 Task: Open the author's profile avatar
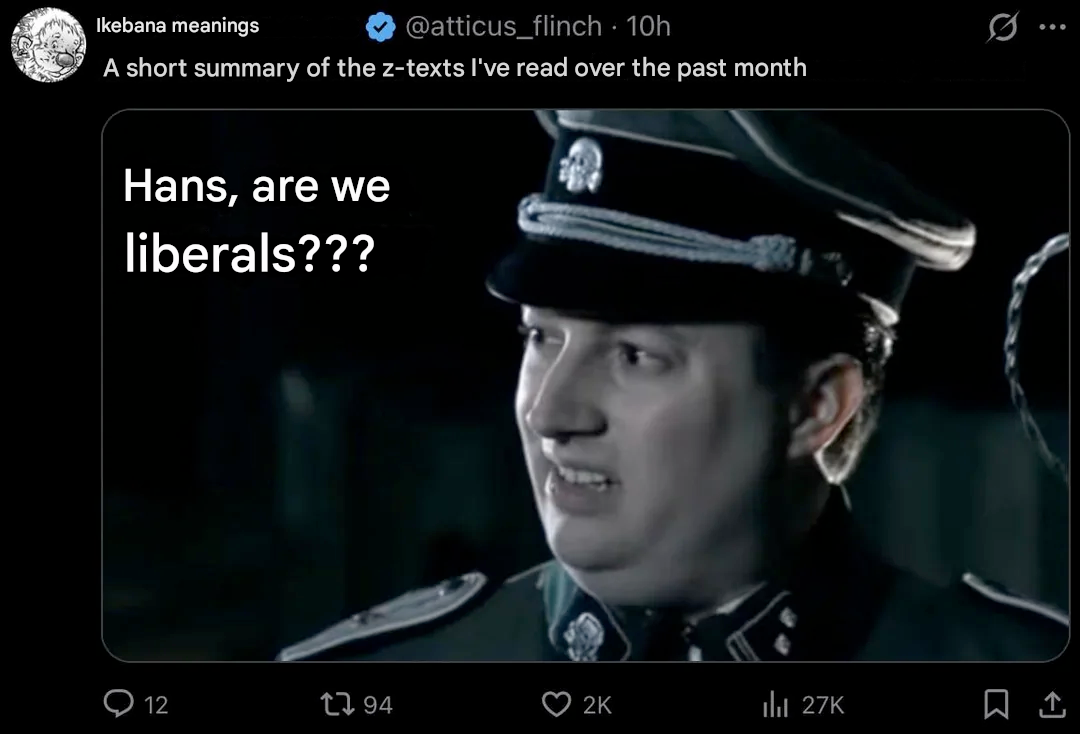pos(48,45)
